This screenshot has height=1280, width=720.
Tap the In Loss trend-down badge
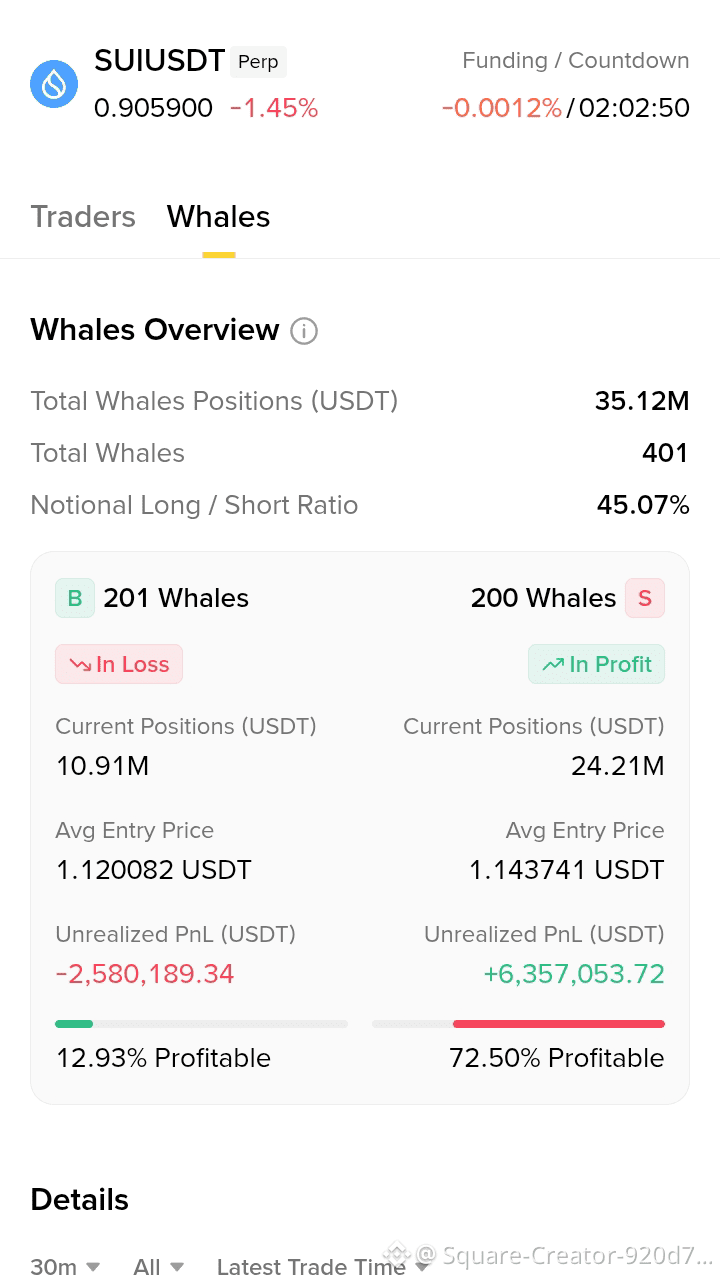(x=119, y=664)
